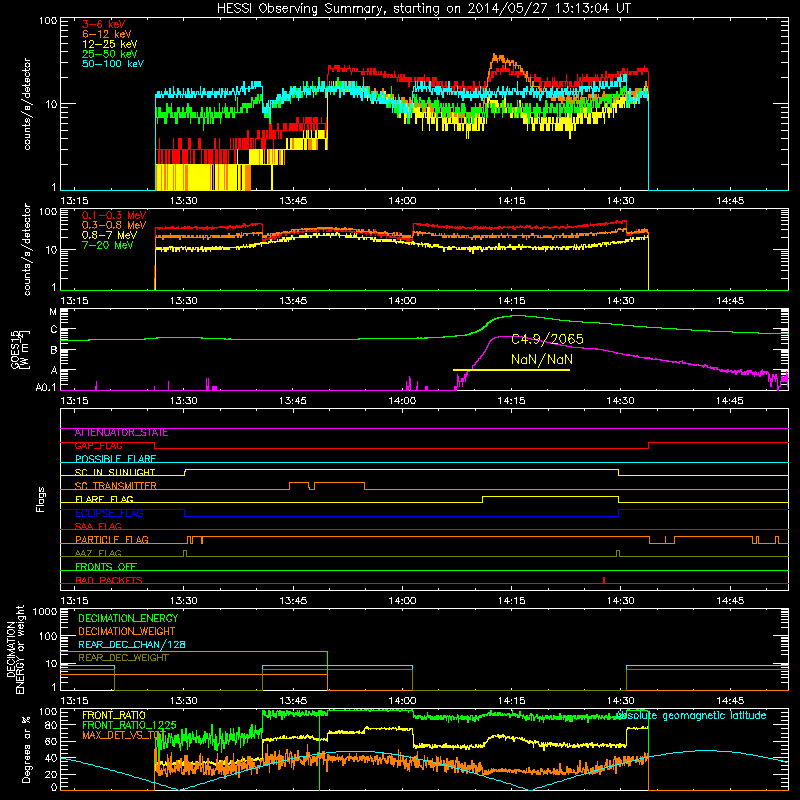Click the 13:30 tick label under Flags panel
Viewport: 800px width, 800px height.
point(184,601)
